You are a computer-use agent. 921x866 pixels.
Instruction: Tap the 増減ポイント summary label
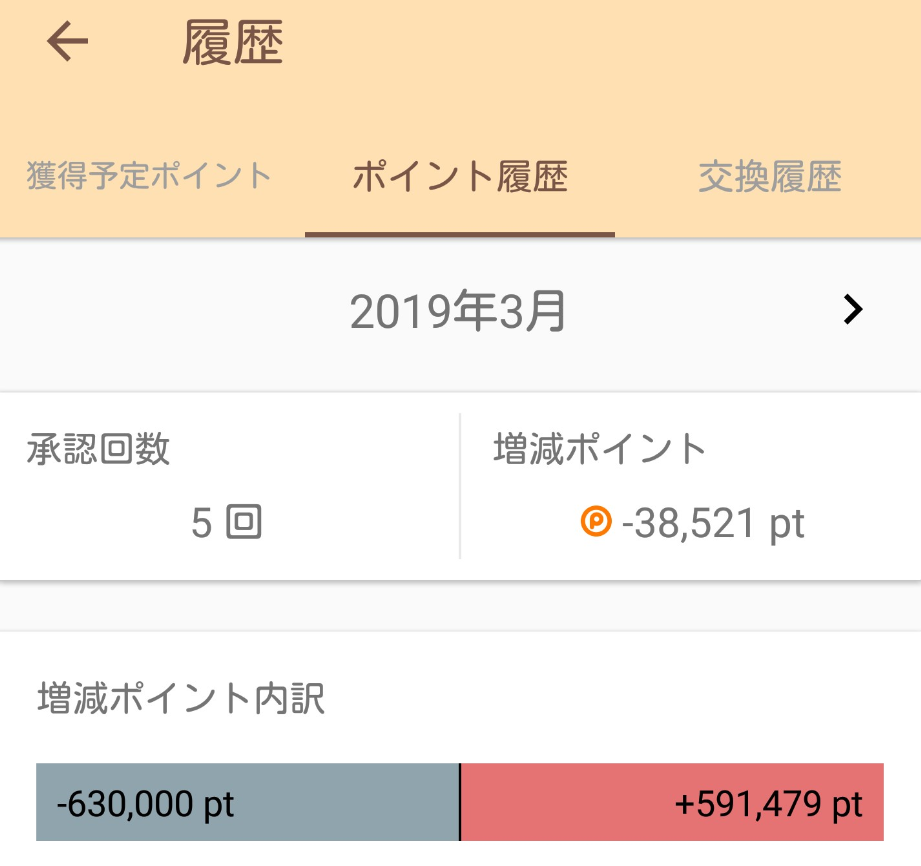click(x=600, y=449)
